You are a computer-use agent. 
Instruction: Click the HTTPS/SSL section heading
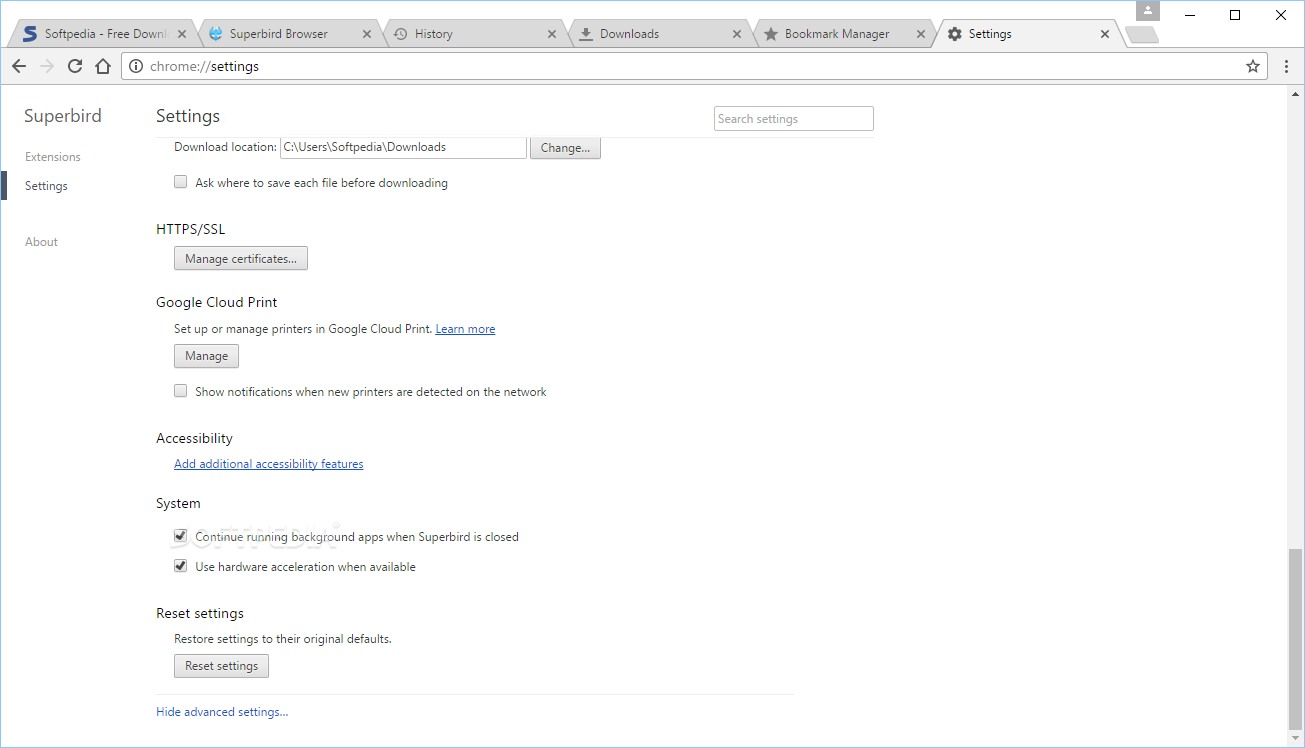point(191,229)
